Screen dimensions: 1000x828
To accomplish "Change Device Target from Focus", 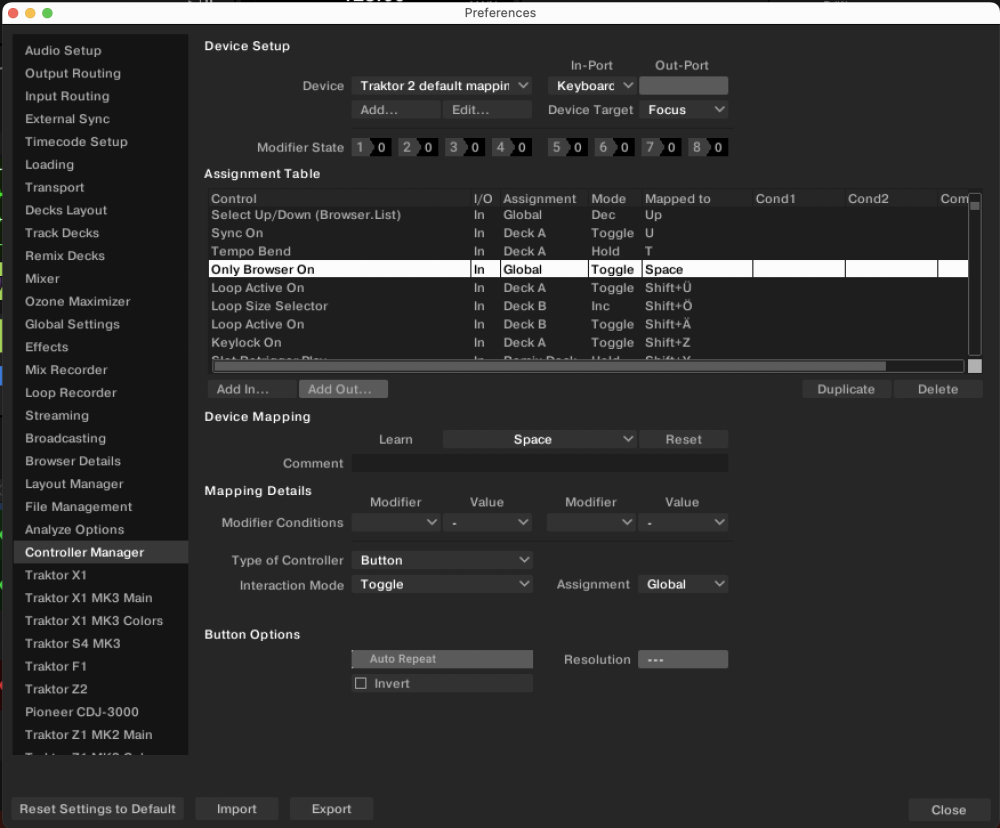I will [x=683, y=110].
